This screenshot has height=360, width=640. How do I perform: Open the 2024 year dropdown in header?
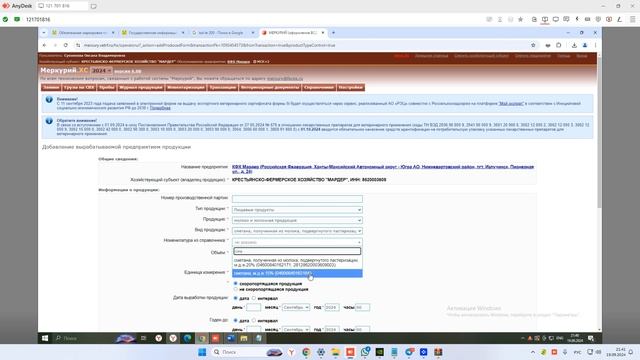point(101,71)
